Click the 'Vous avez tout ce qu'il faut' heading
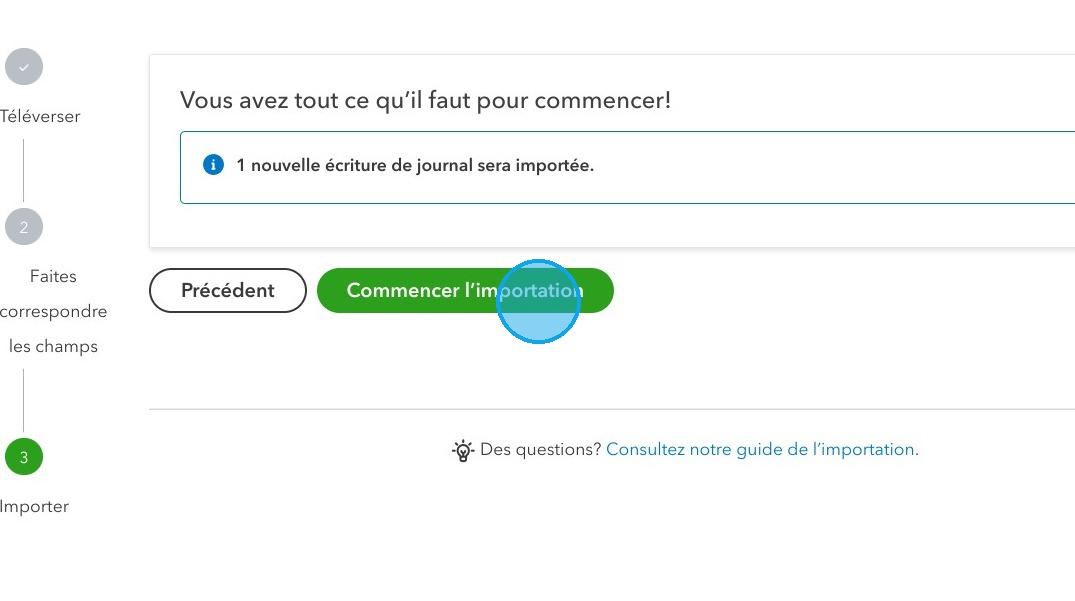Image resolution: width=1075 pixels, height=601 pixels. coord(425,100)
